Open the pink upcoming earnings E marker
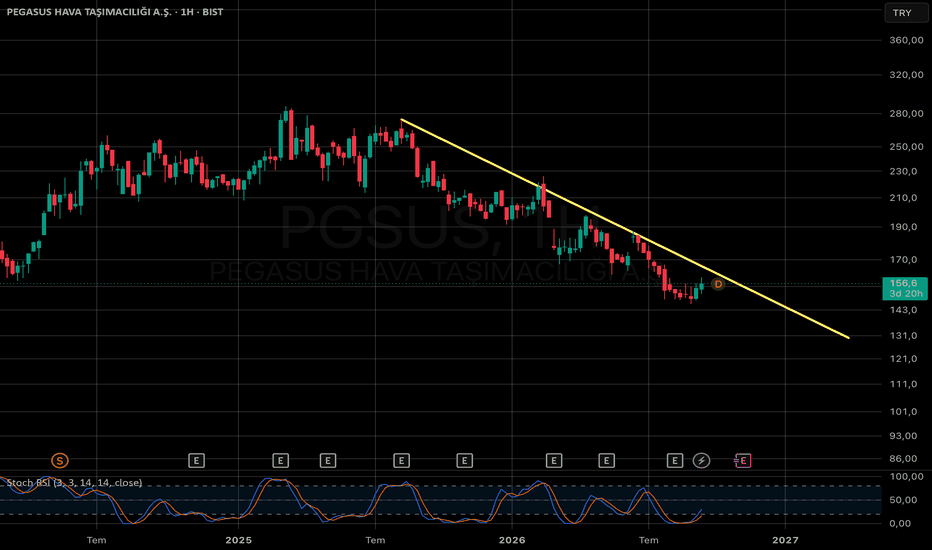932x550 pixels. [742, 460]
